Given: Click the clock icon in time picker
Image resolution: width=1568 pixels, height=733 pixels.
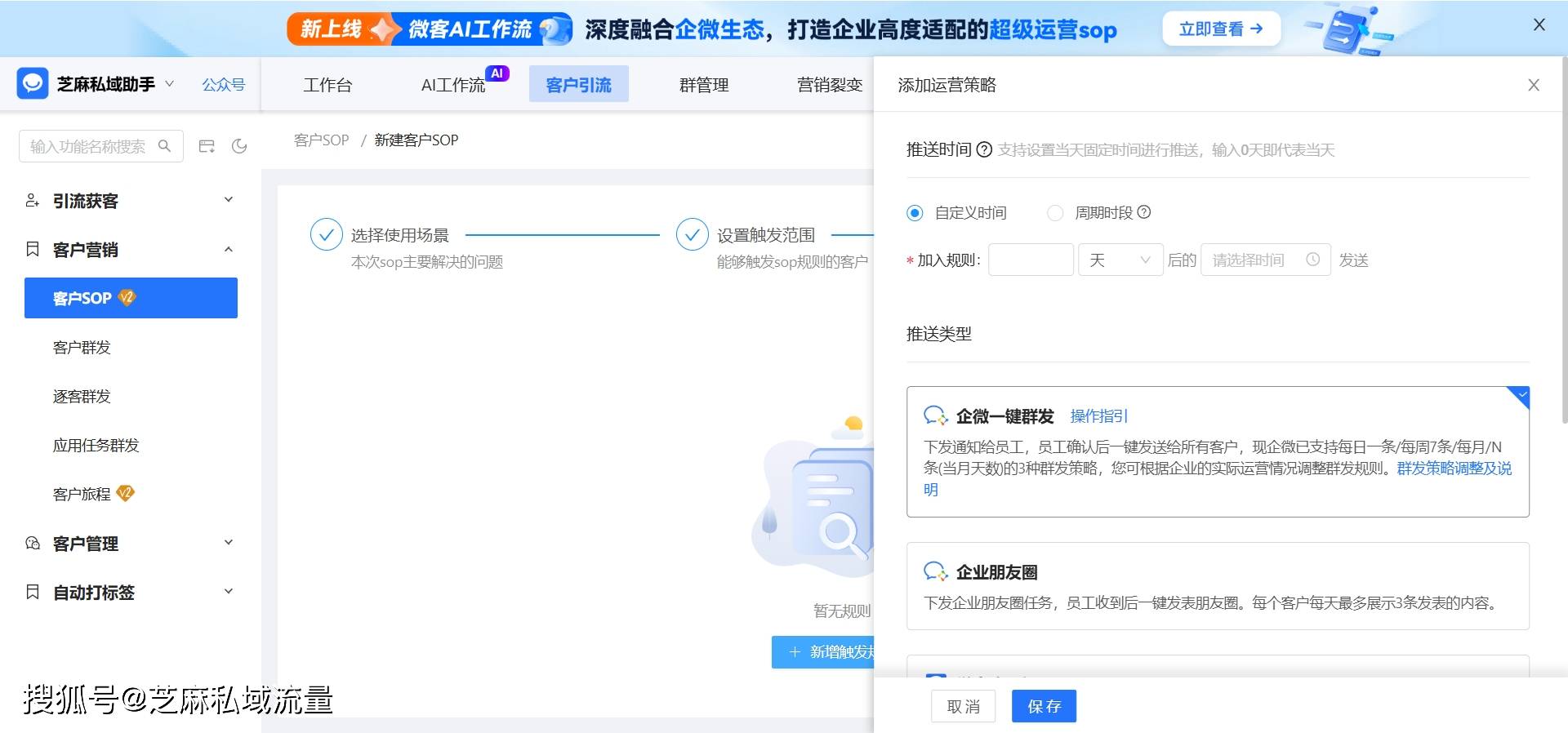Looking at the screenshot, I should (1312, 260).
